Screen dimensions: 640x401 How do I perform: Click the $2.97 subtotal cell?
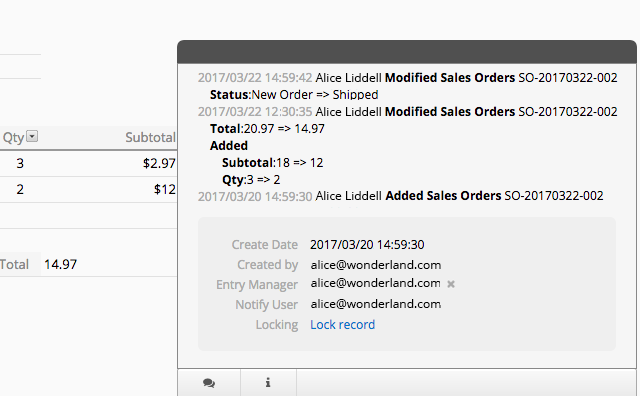(159, 163)
